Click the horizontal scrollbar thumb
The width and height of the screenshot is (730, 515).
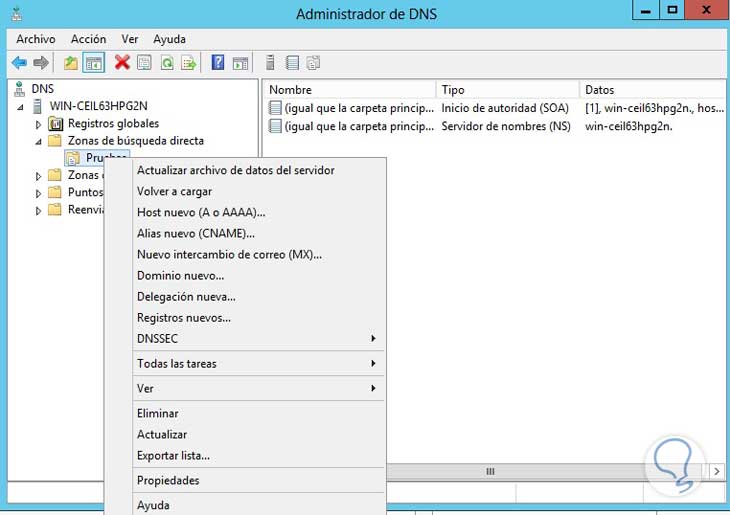(490, 471)
